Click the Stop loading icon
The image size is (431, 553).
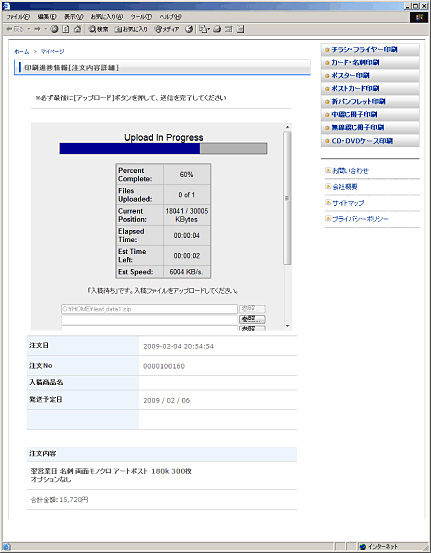click(x=54, y=29)
